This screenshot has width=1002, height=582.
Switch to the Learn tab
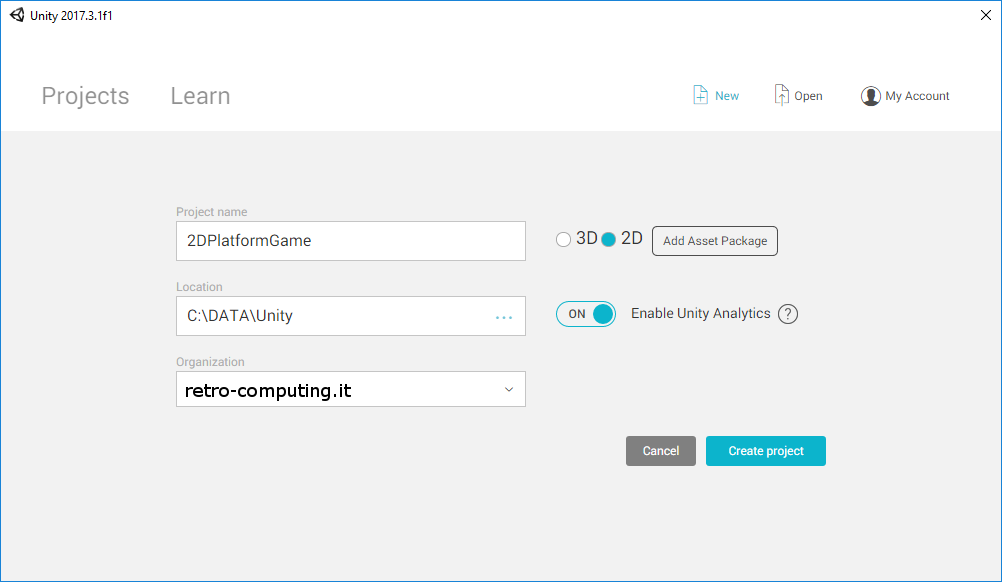[200, 96]
